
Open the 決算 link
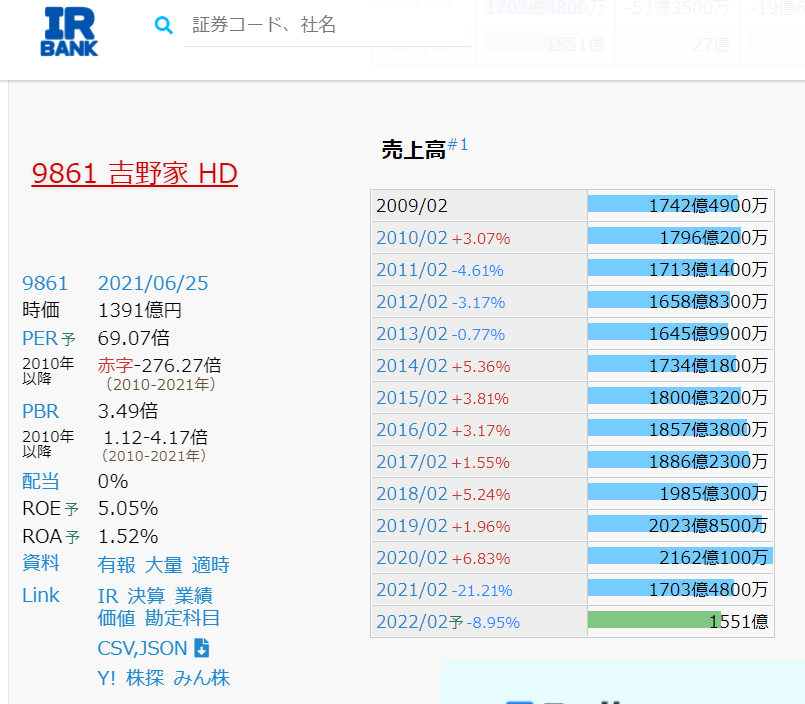pyautogui.click(x=146, y=596)
